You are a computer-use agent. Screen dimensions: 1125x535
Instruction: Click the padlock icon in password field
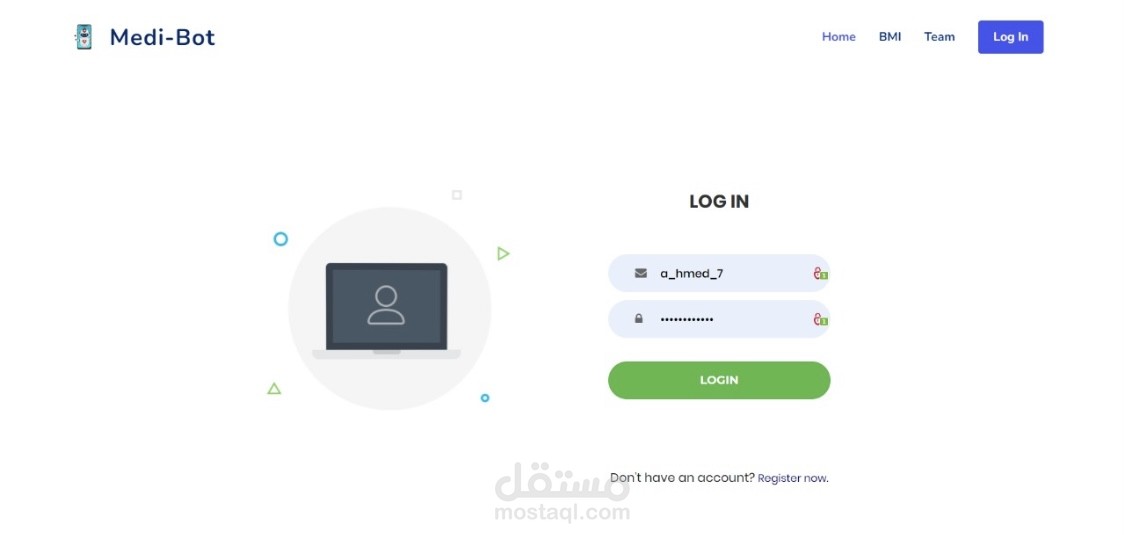click(639, 318)
